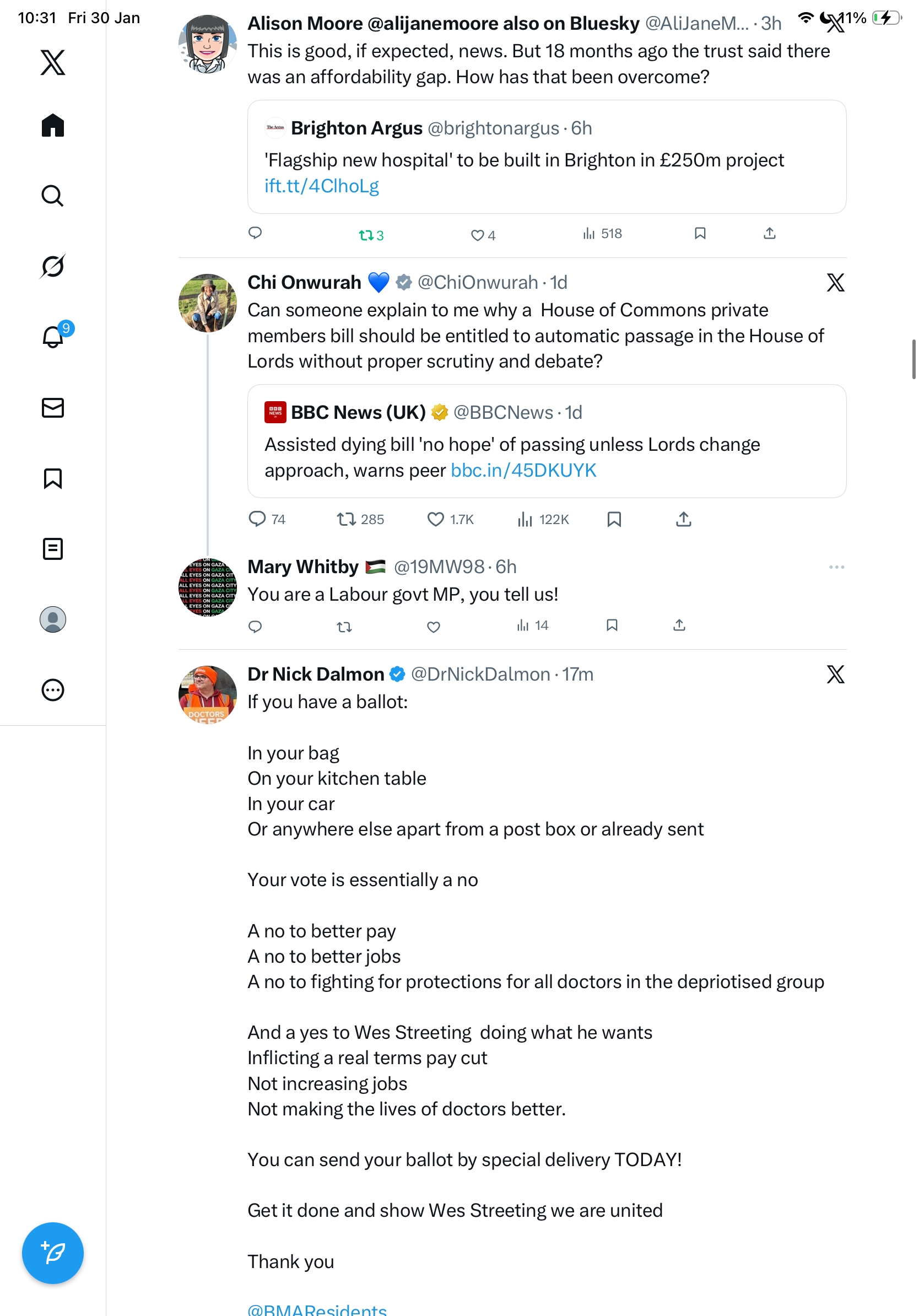The width and height of the screenshot is (919, 1316).
Task: Open more options on Mary Whitby's reply
Action: pos(836,567)
